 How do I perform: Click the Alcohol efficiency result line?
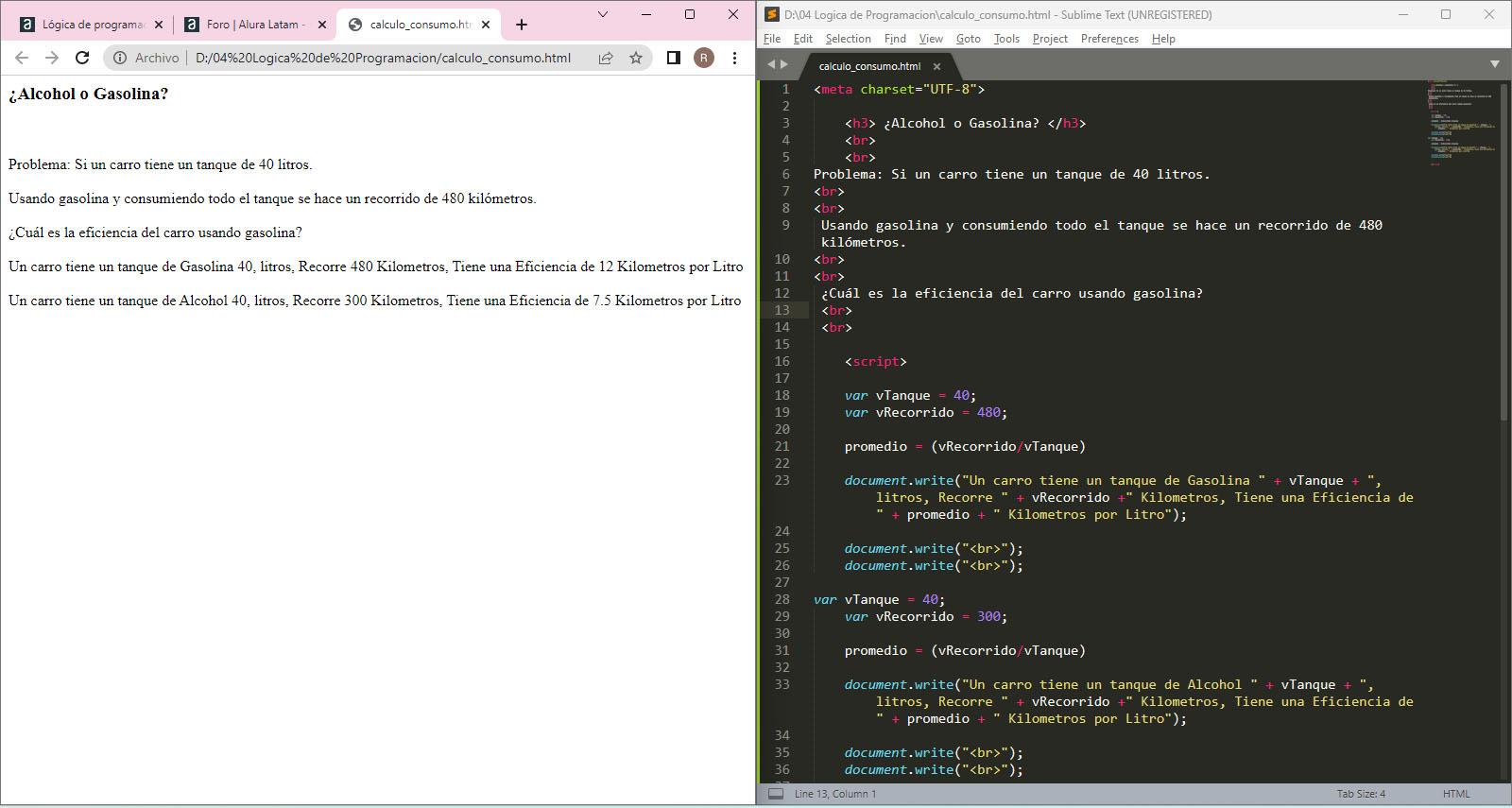(374, 301)
